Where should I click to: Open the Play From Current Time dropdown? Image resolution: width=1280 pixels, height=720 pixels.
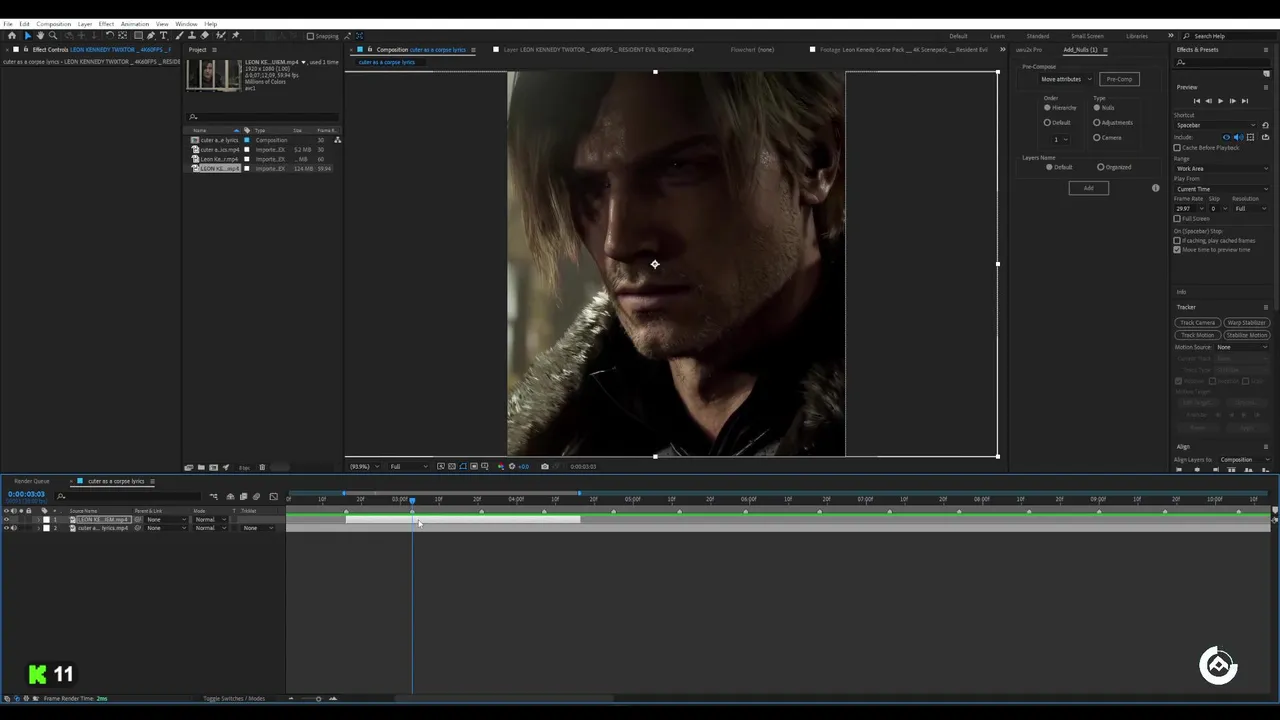click(x=1222, y=189)
